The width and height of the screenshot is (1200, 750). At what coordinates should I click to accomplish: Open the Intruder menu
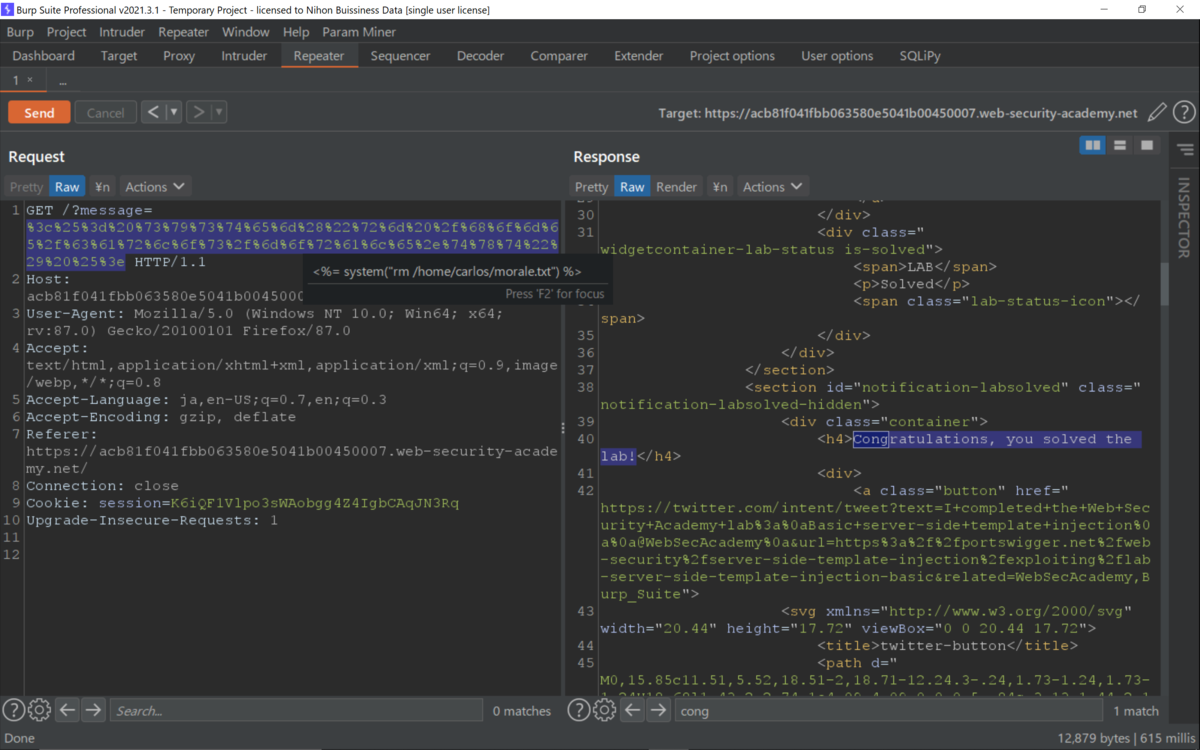click(x=122, y=32)
